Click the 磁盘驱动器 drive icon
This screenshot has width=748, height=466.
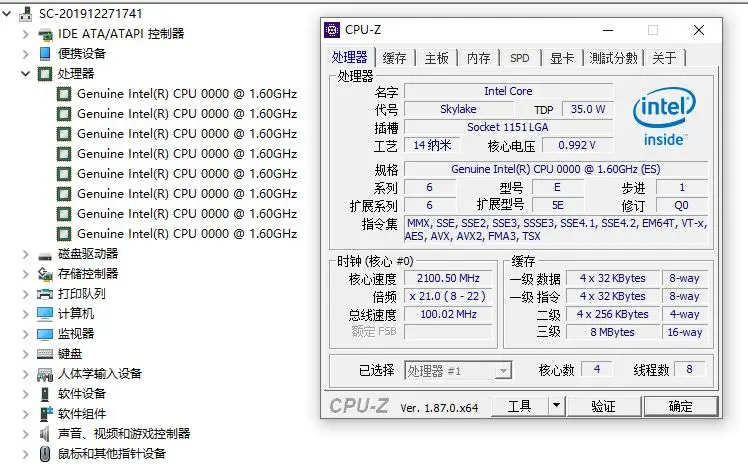pos(45,256)
